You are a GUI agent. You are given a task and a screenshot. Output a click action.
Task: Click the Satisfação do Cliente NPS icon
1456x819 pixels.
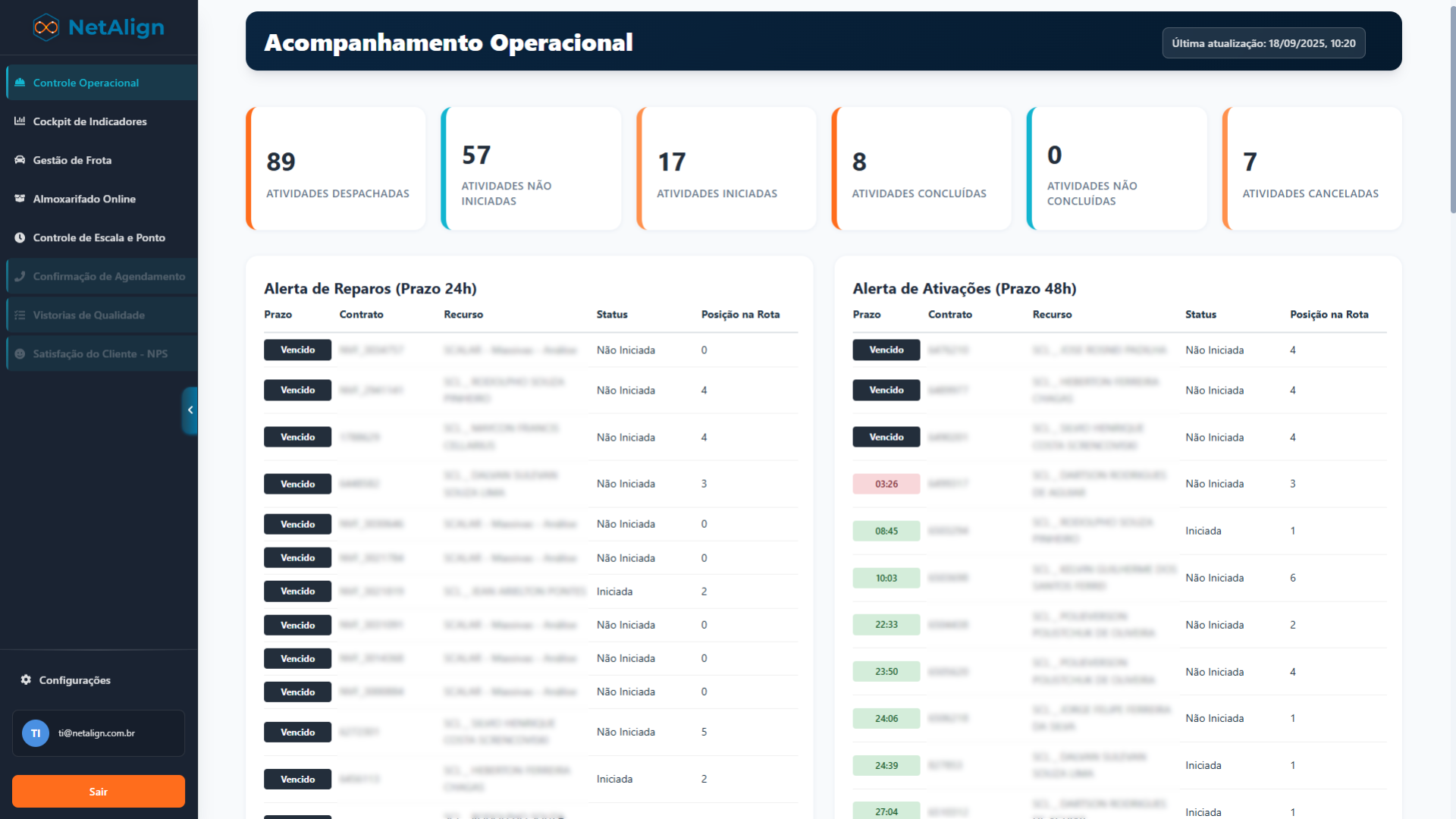click(x=20, y=353)
